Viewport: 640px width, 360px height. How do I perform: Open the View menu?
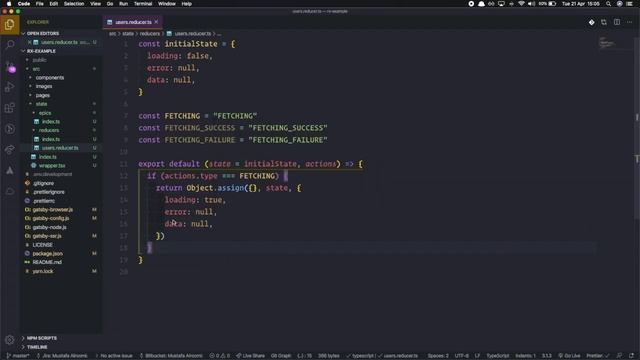tap(96, 4)
